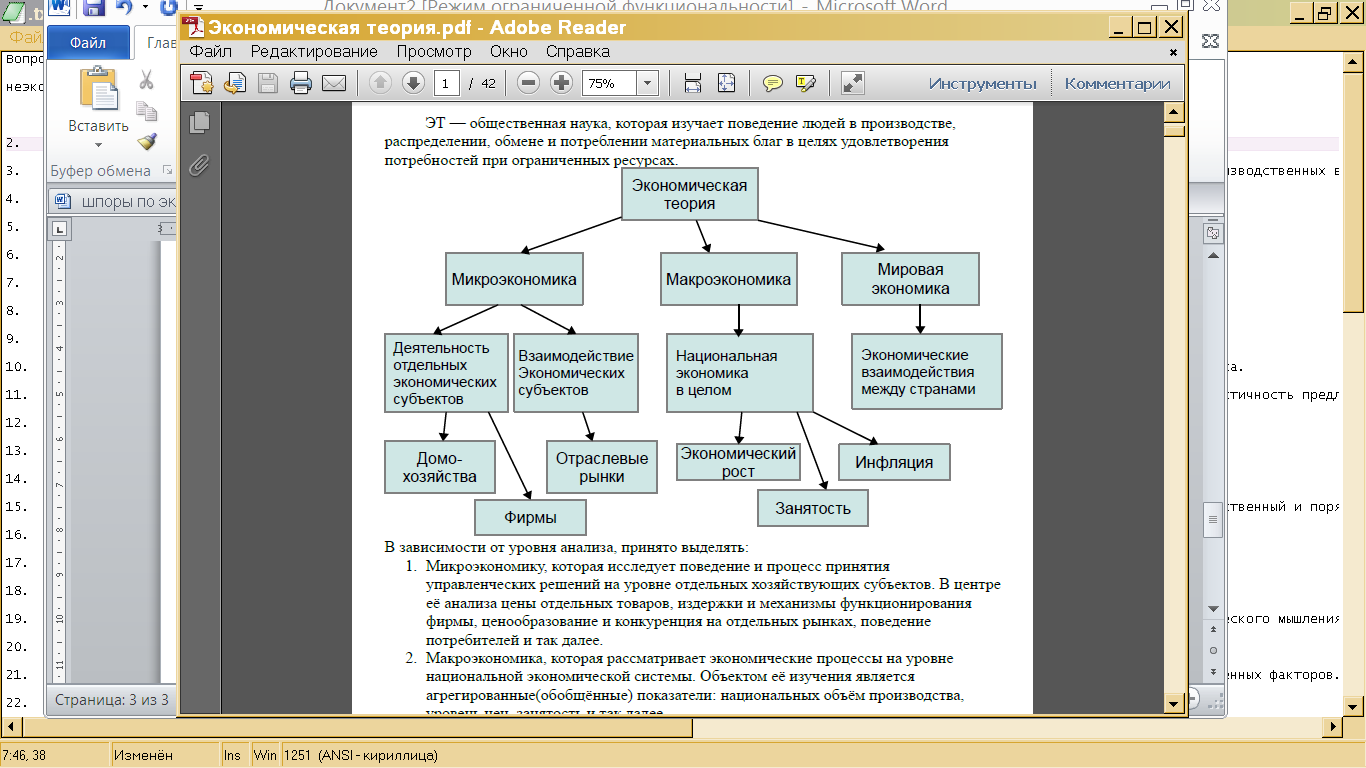This screenshot has width=1366, height=768.
Task: Click the fit width scrolling mode icon
Action: point(692,83)
